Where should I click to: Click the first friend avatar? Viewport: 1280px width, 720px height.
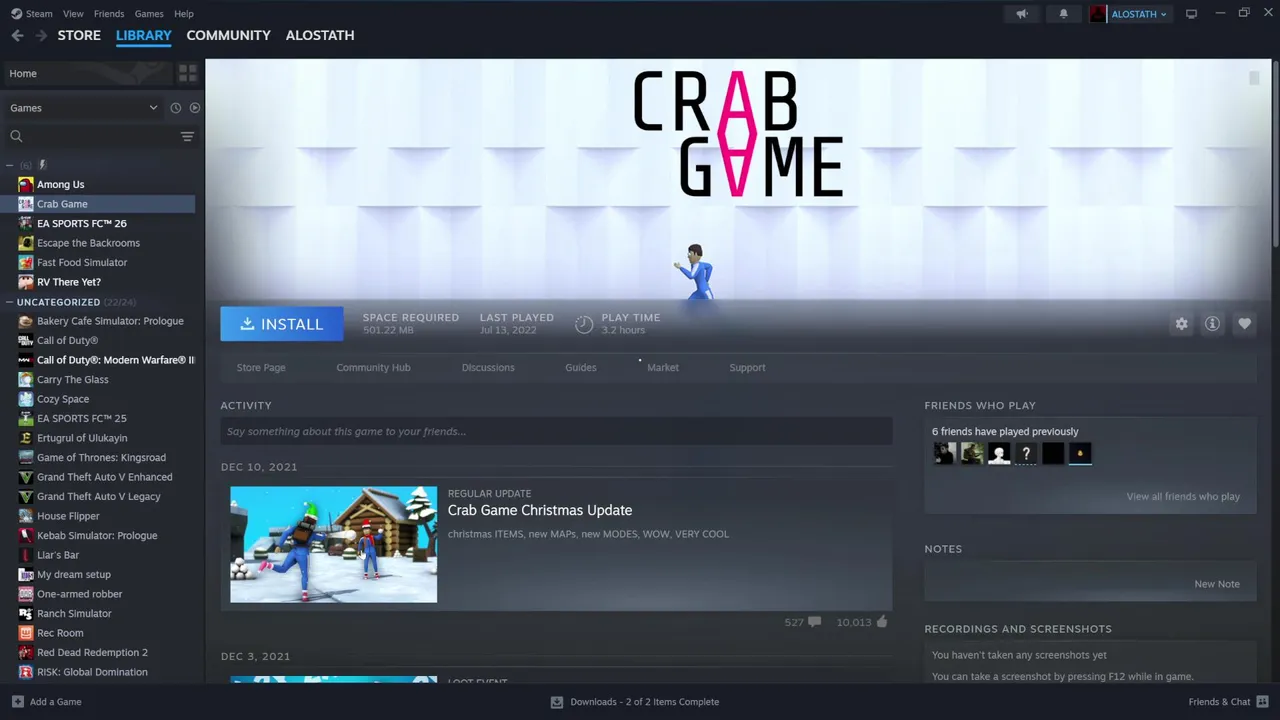tap(944, 454)
